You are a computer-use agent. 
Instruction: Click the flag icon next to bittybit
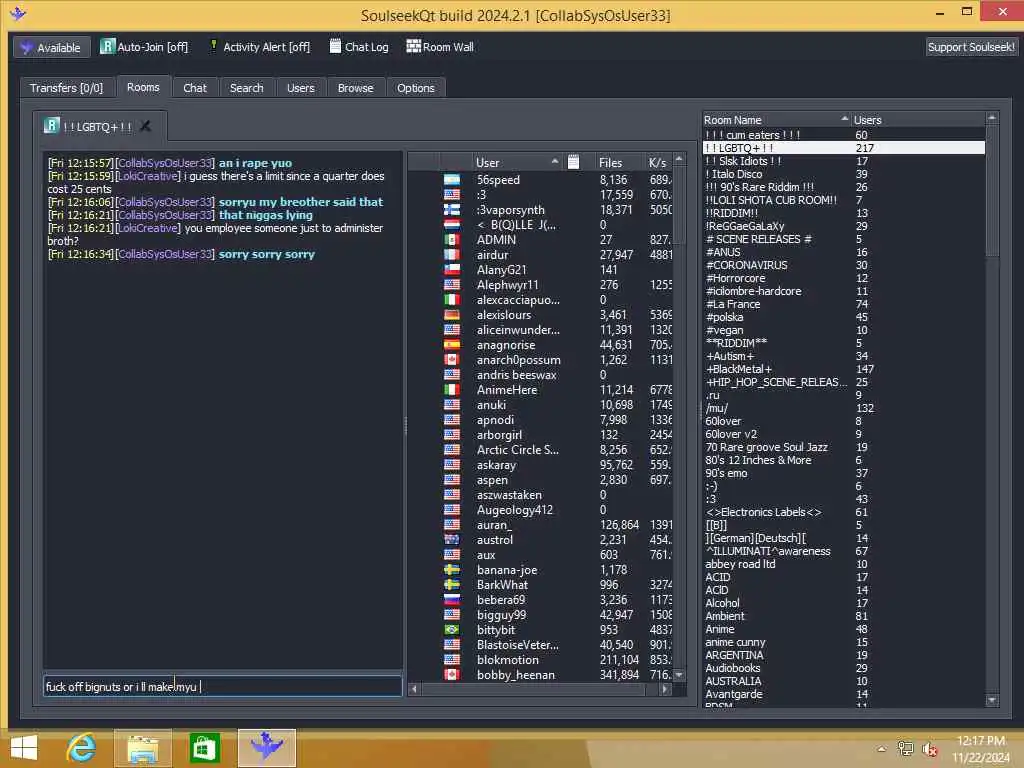tap(452, 630)
